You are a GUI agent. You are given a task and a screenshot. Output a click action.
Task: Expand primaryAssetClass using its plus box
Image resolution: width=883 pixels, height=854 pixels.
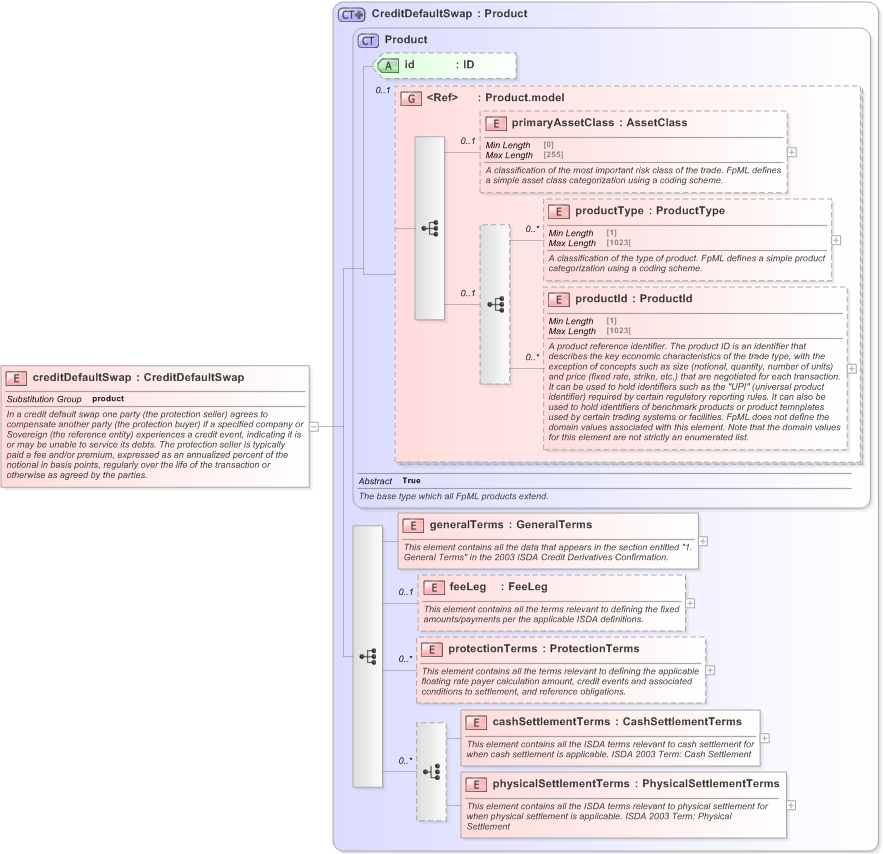[790, 151]
